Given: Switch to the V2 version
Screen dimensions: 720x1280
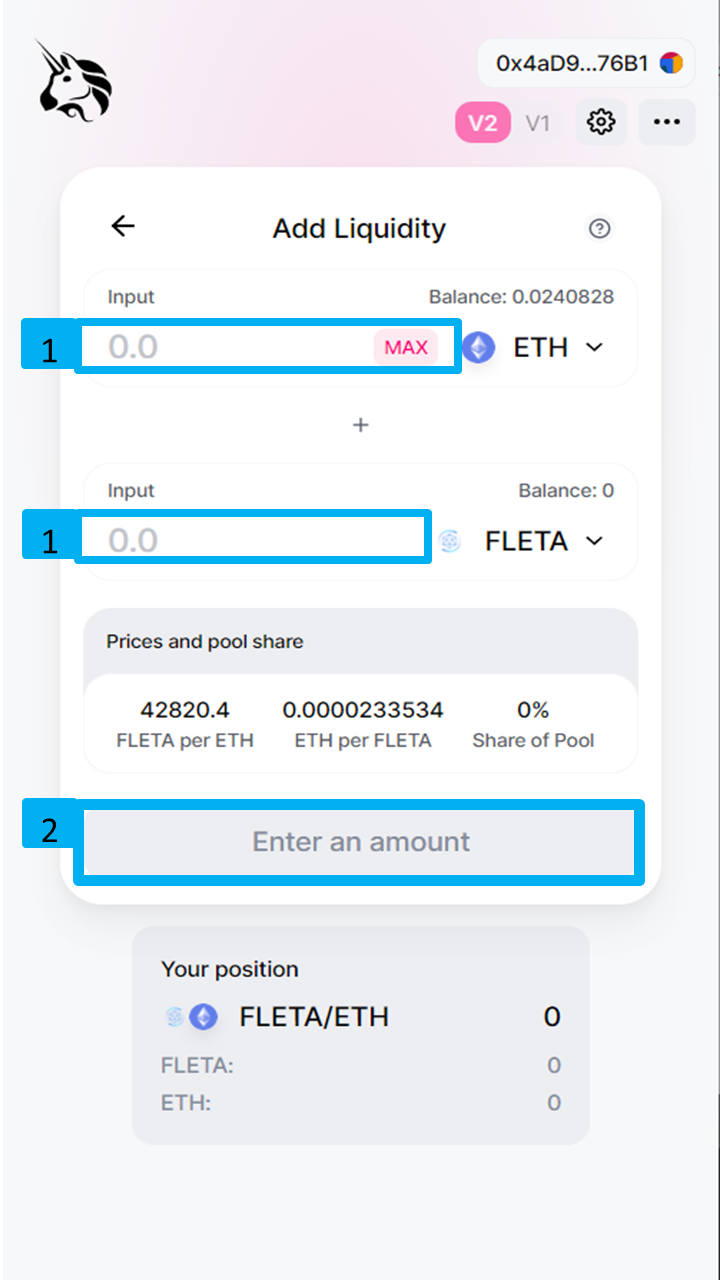Looking at the screenshot, I should [x=483, y=123].
